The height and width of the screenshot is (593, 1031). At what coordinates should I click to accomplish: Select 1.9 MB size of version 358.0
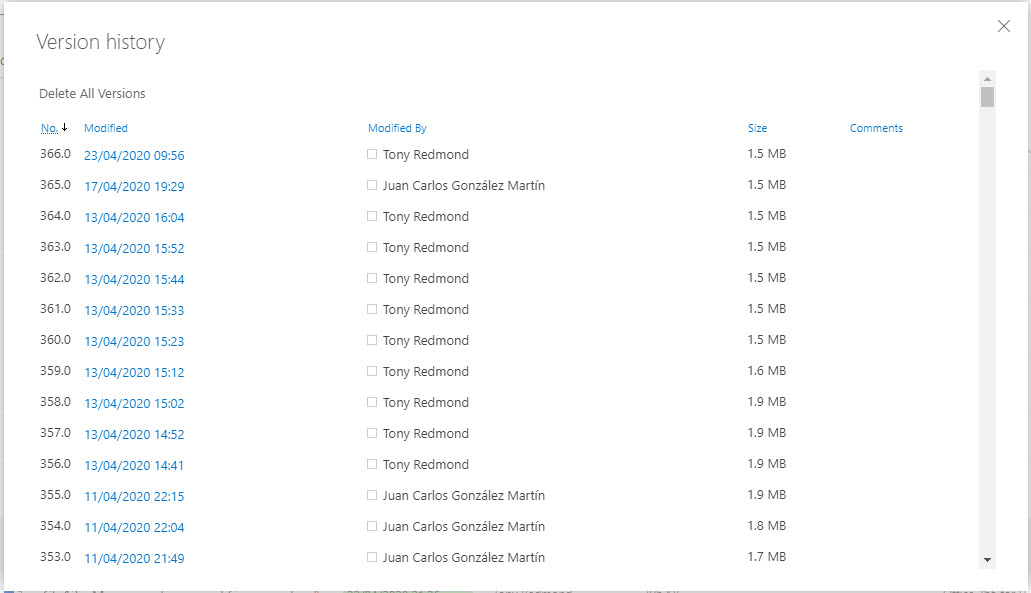767,402
